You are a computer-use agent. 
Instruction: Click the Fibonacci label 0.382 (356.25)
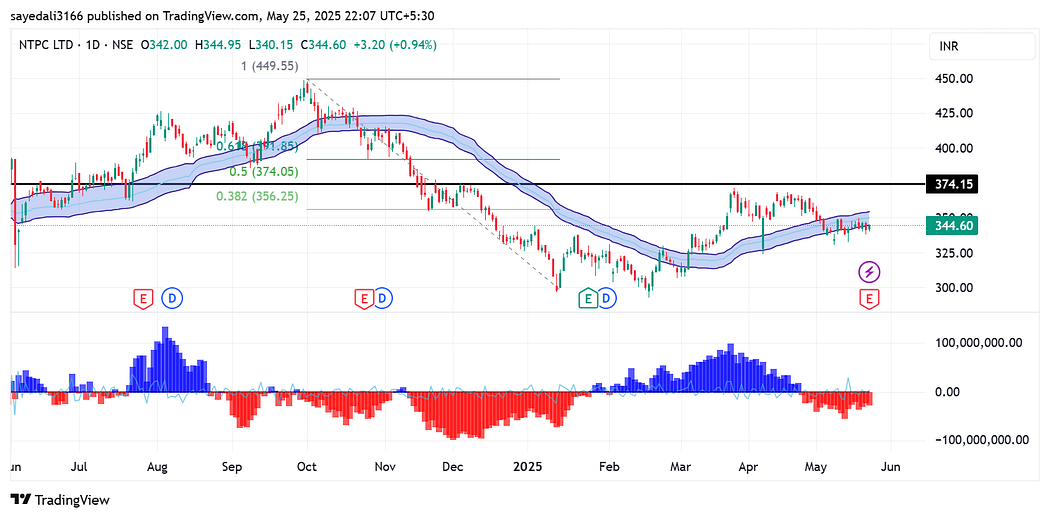coord(257,196)
